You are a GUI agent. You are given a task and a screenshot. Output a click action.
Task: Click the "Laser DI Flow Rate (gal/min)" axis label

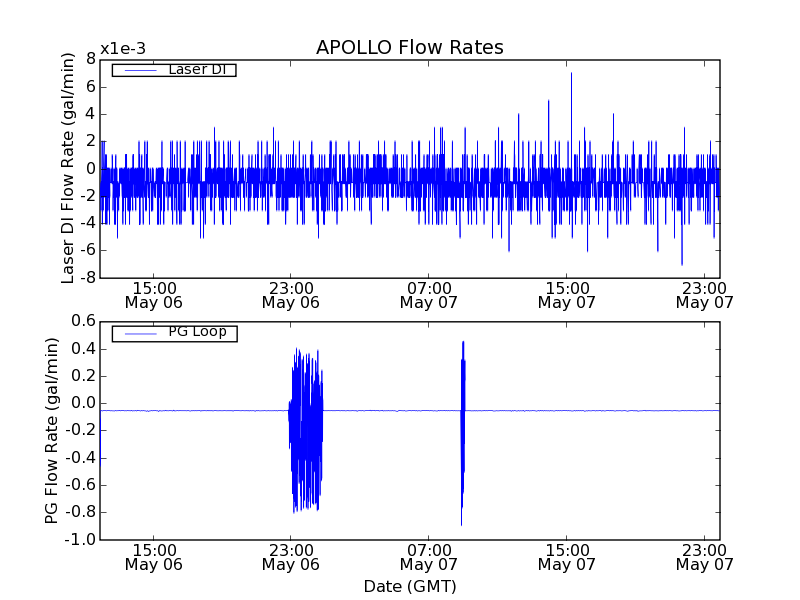point(69,168)
